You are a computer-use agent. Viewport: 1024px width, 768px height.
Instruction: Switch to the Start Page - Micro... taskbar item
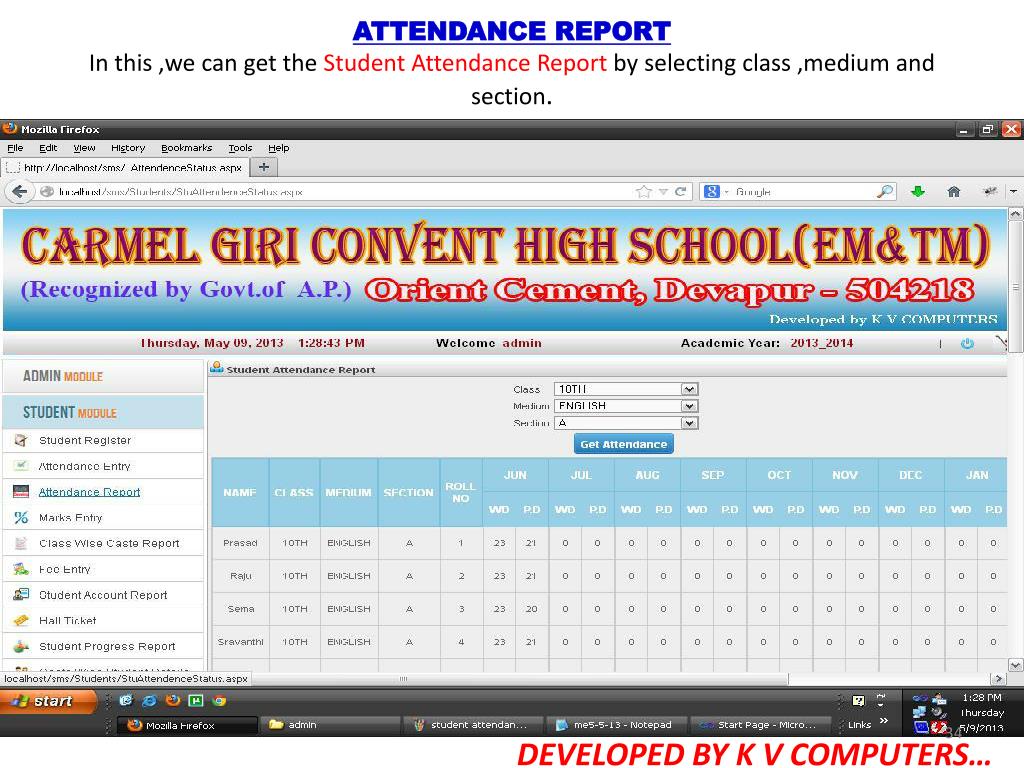click(761, 725)
